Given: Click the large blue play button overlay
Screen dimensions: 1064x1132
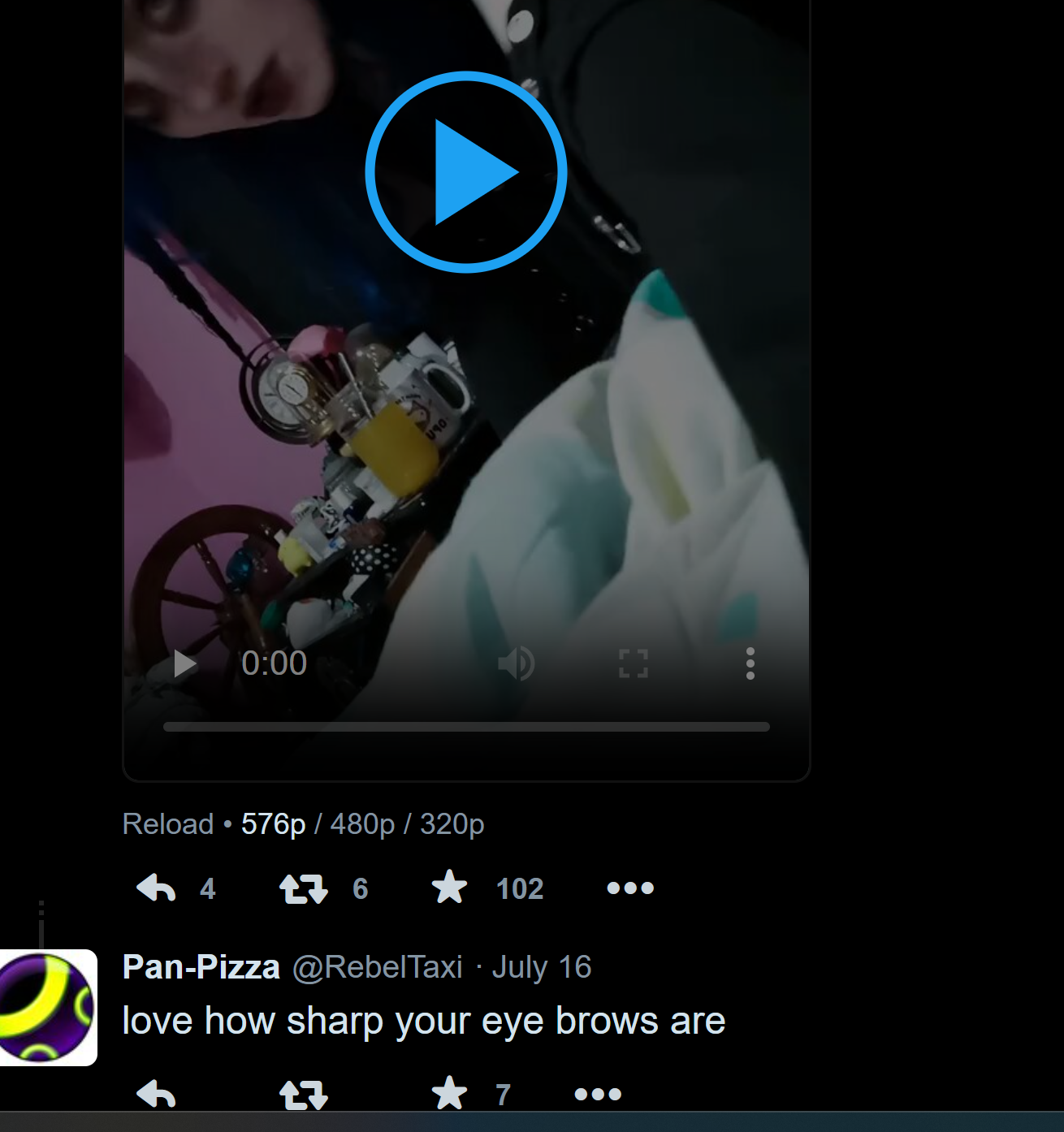Looking at the screenshot, I should pyautogui.click(x=466, y=172).
